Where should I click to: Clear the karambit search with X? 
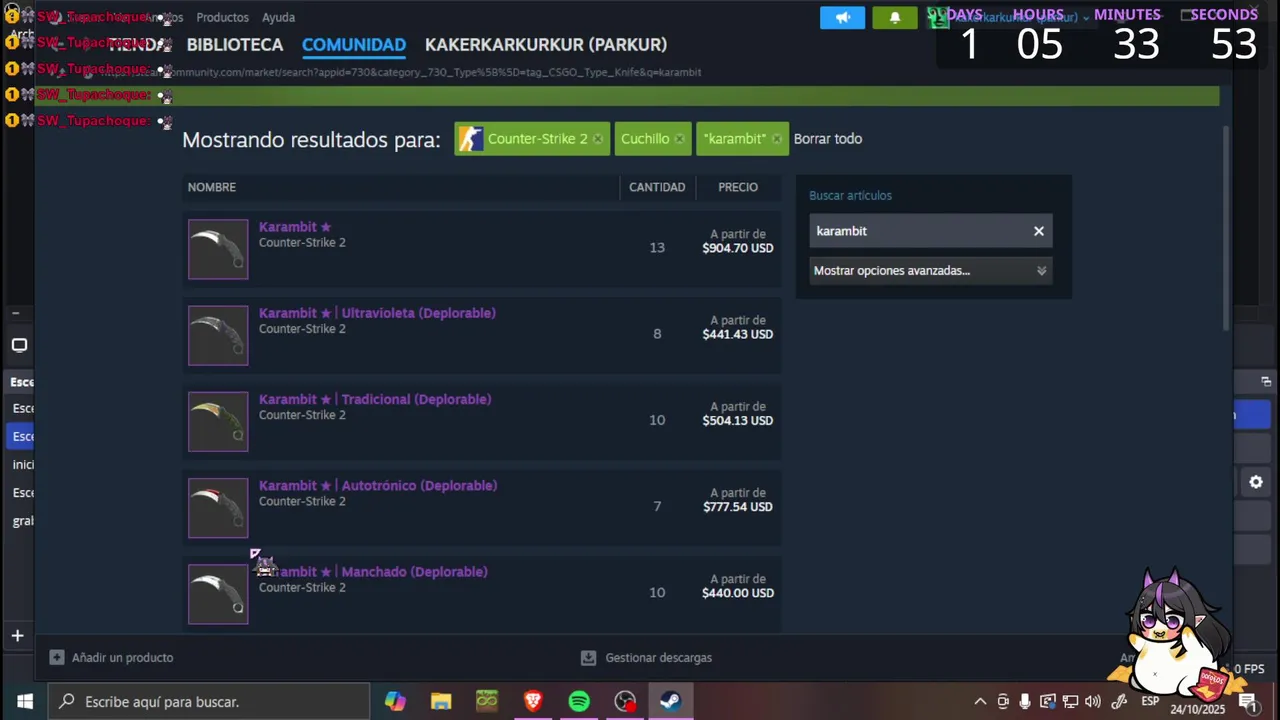point(1039,231)
